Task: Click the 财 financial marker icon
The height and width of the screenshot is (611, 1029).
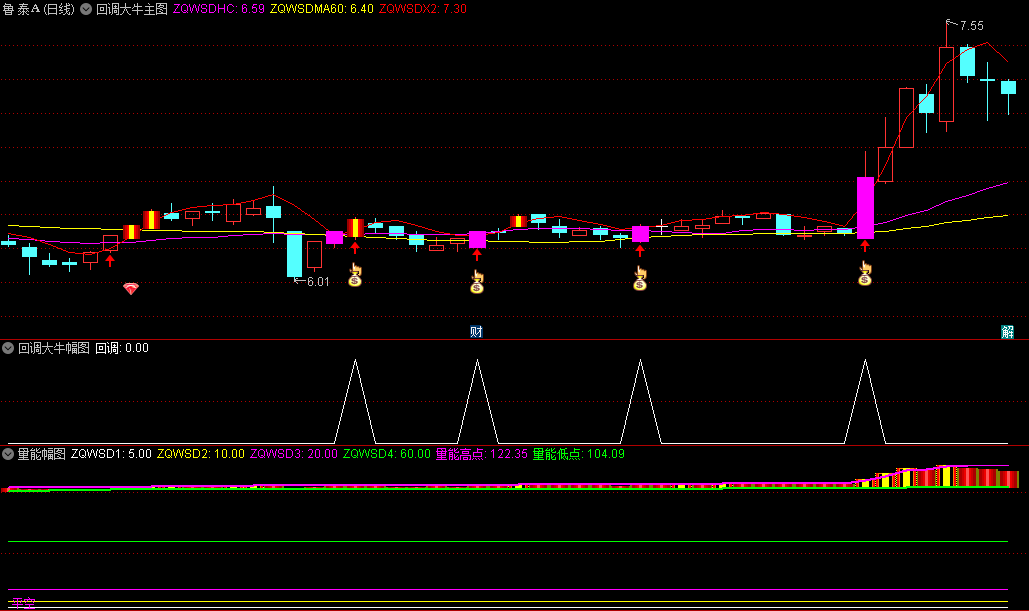Action: 476,331
